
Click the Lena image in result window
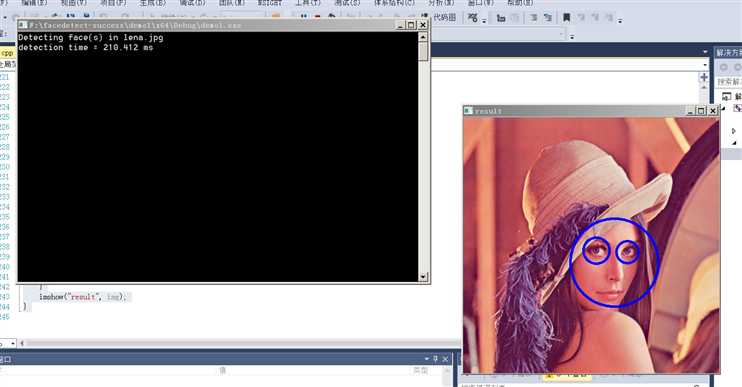pyautogui.click(x=592, y=245)
